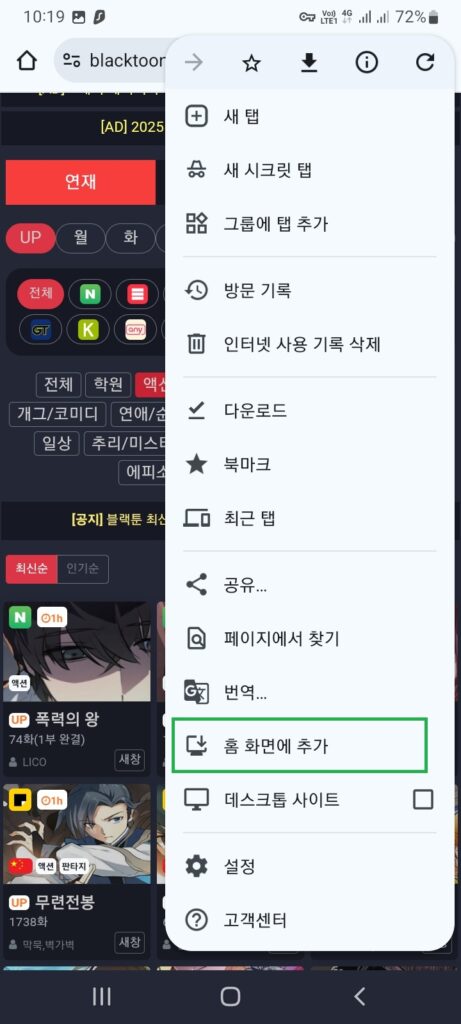Tap the download arrow icon in menu header
This screenshot has width=461, height=1024.
309,63
